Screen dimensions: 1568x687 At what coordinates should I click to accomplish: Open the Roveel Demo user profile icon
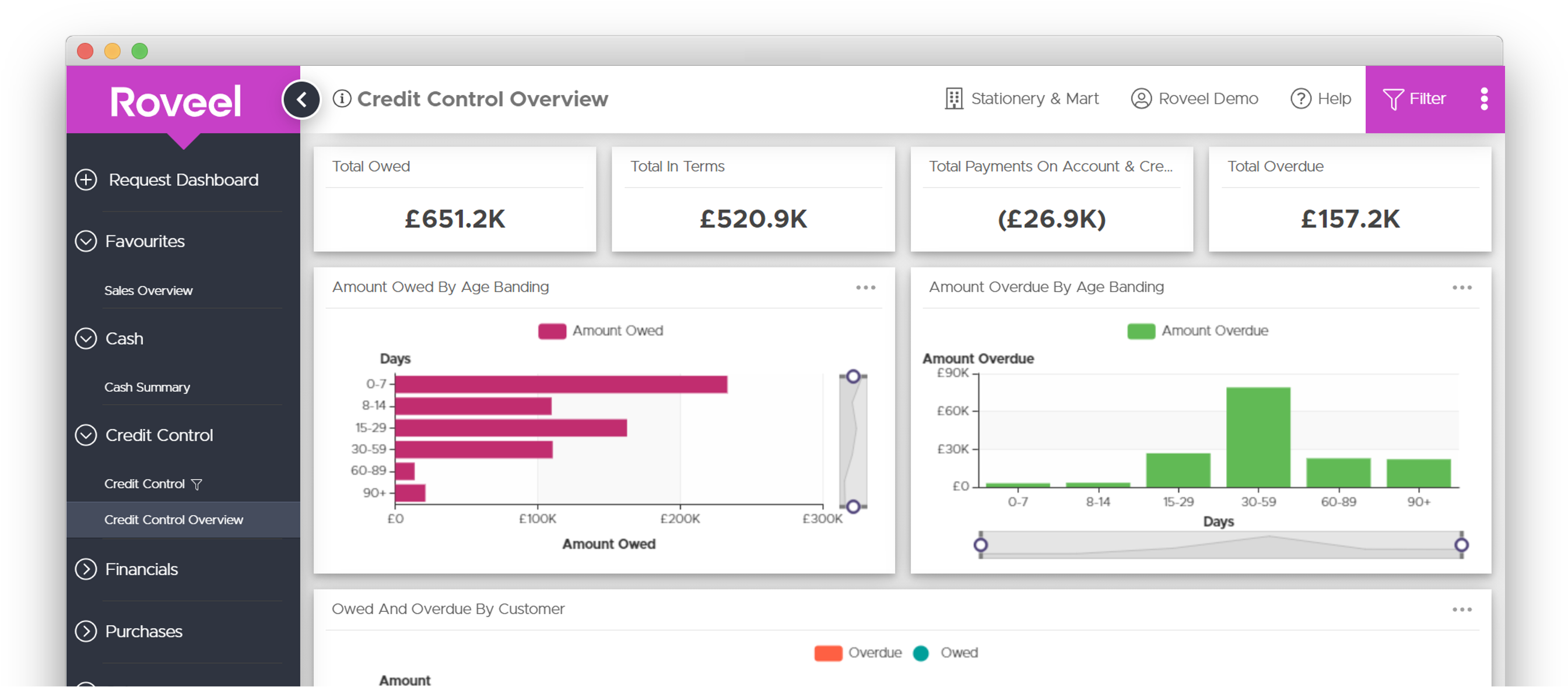1141,98
